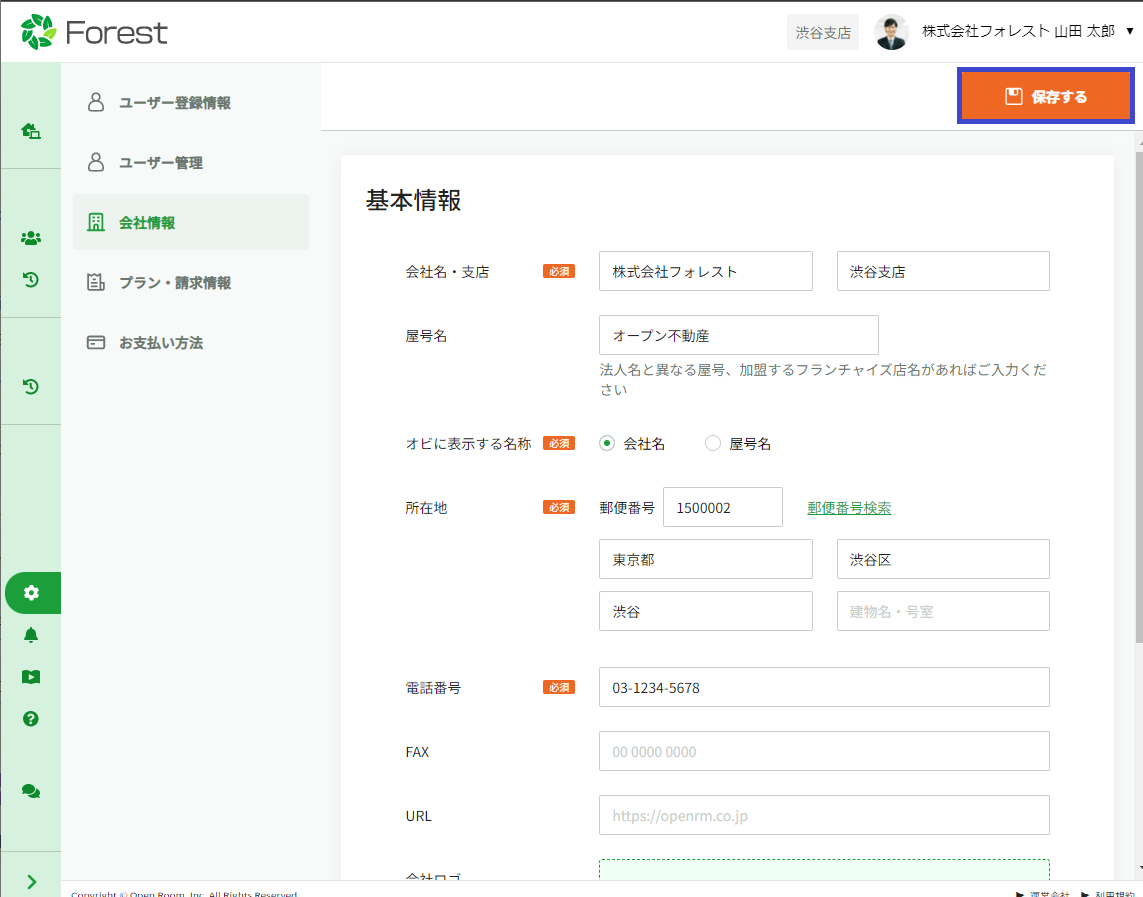Click the phone number field 03-1234-5678
This screenshot has width=1143, height=897.
[x=824, y=687]
